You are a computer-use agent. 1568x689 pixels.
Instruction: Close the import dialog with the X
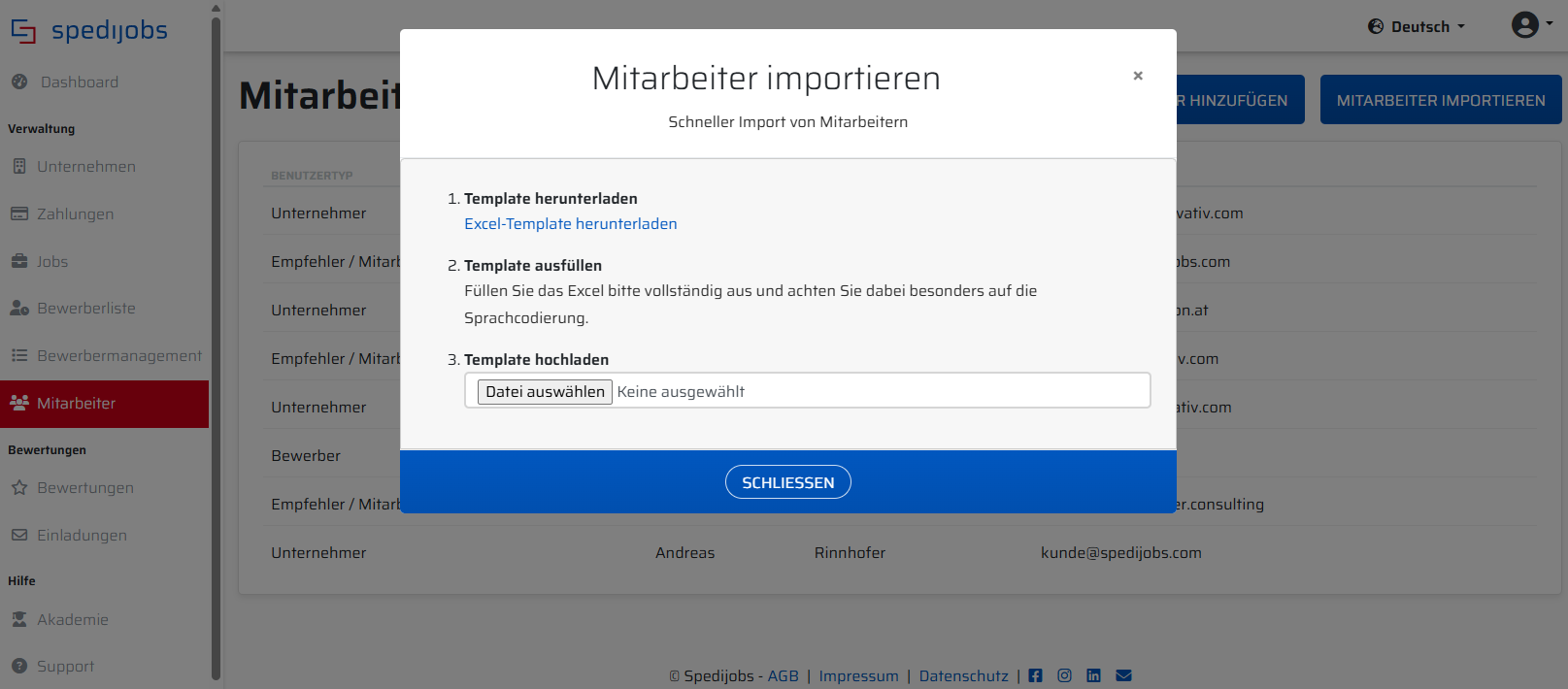[x=1138, y=76]
